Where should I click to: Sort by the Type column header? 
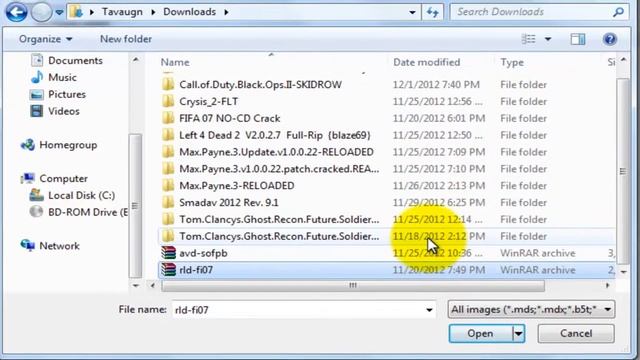coord(512,62)
